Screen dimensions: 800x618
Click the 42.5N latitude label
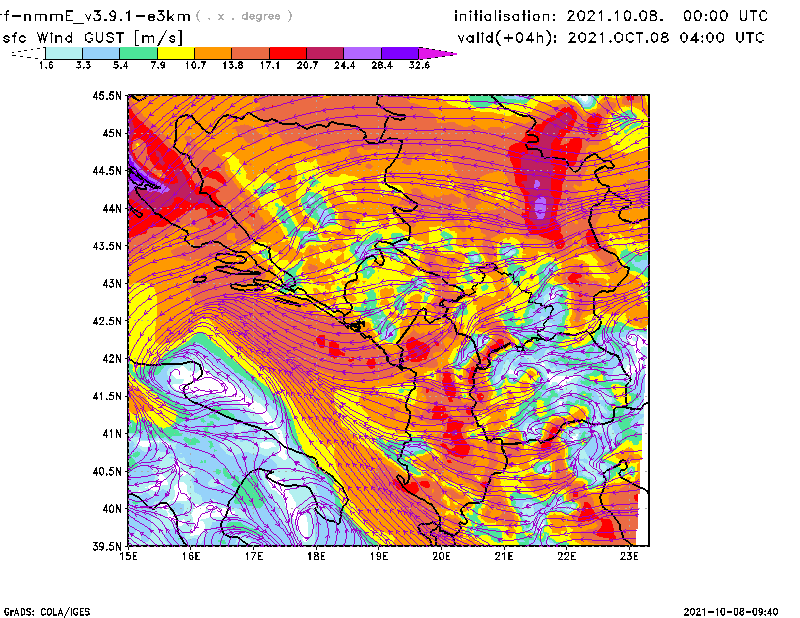[x=107, y=321]
